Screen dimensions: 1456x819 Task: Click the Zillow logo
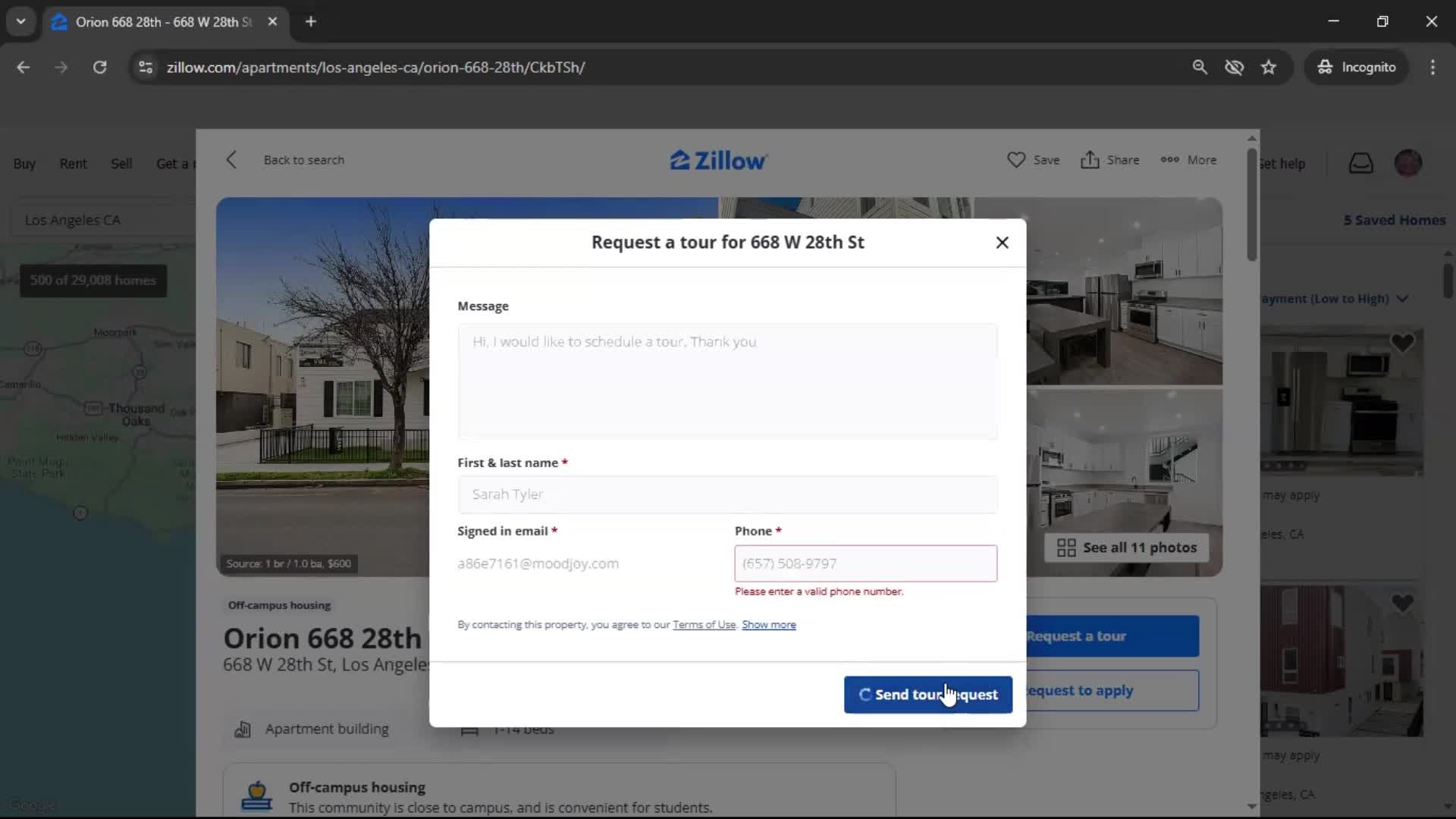click(718, 161)
